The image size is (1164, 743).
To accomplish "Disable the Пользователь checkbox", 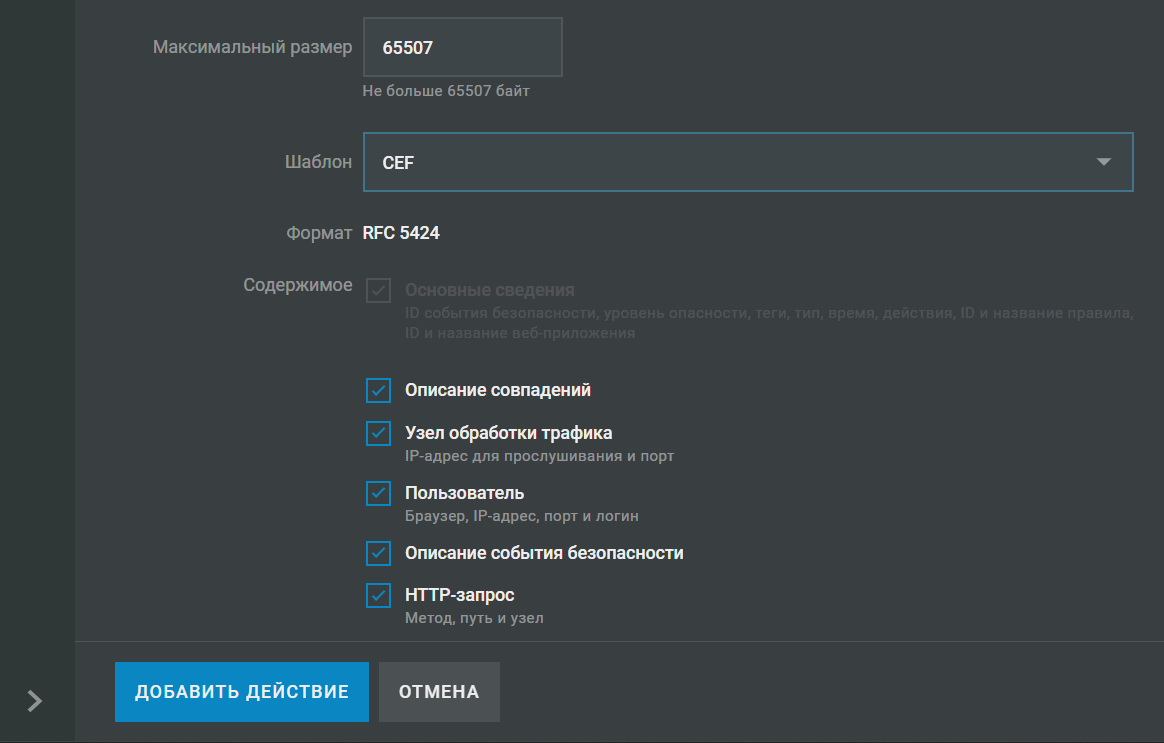I will click(378, 494).
